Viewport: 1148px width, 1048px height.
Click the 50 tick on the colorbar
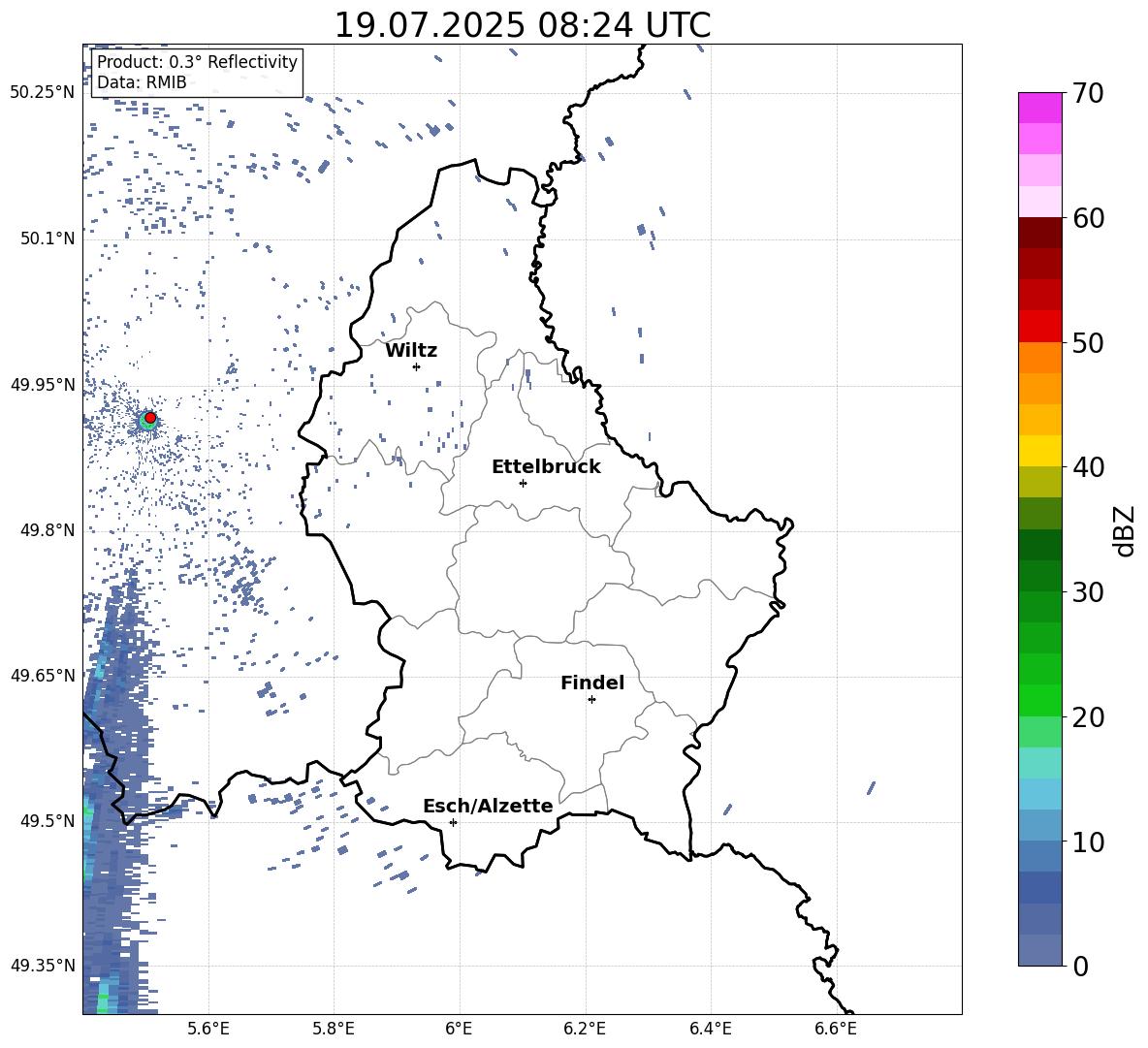click(1087, 342)
